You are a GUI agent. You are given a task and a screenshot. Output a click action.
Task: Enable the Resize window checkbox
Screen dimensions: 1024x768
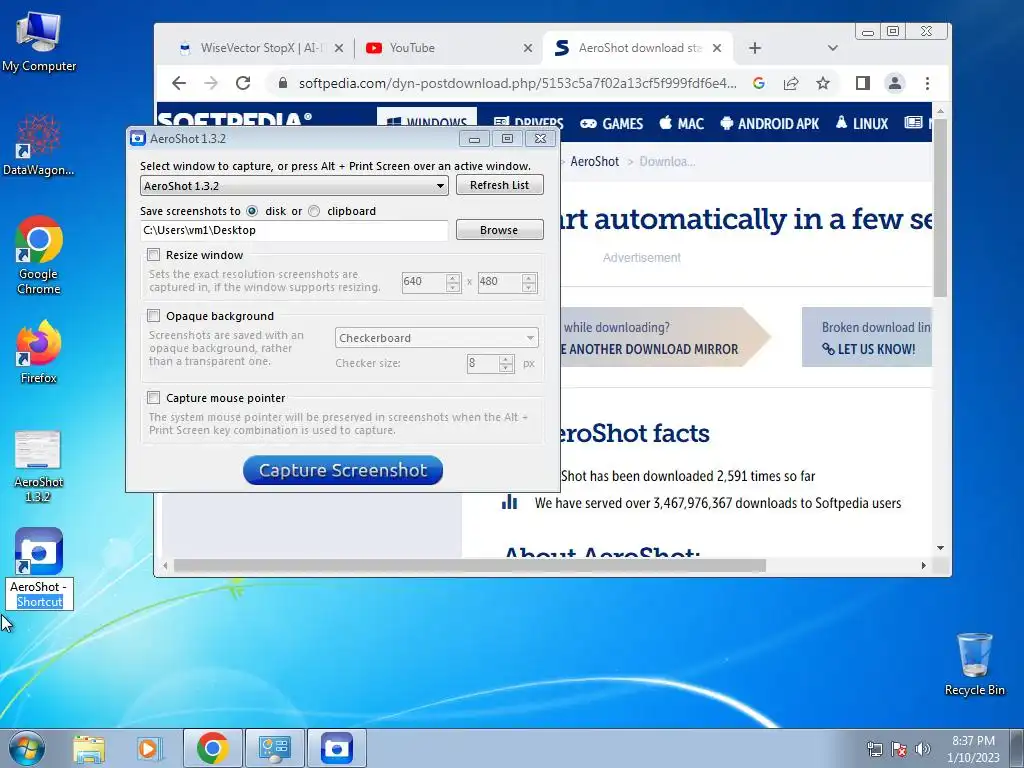coord(153,255)
